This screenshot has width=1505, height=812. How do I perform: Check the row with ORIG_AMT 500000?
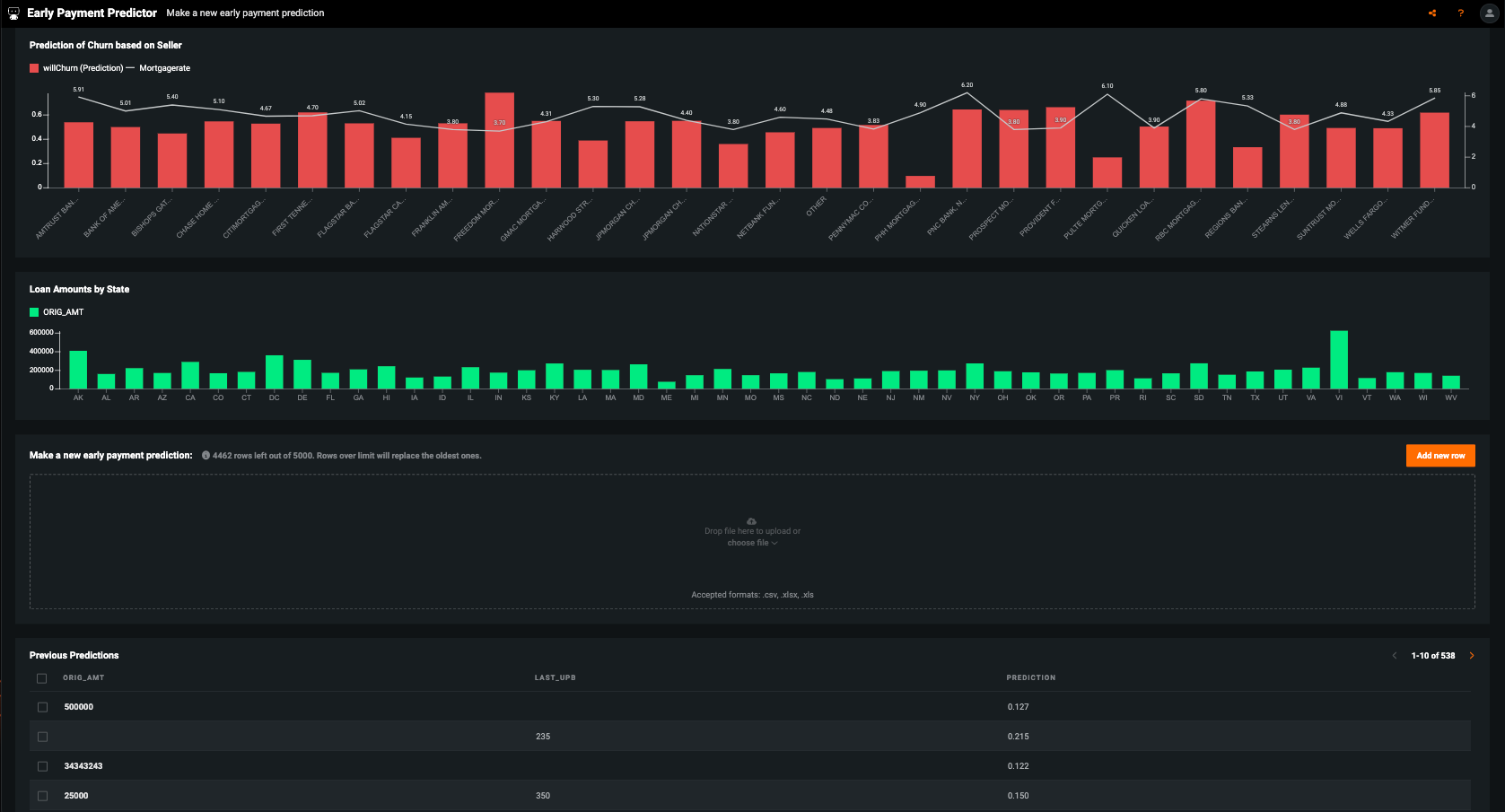tap(42, 707)
